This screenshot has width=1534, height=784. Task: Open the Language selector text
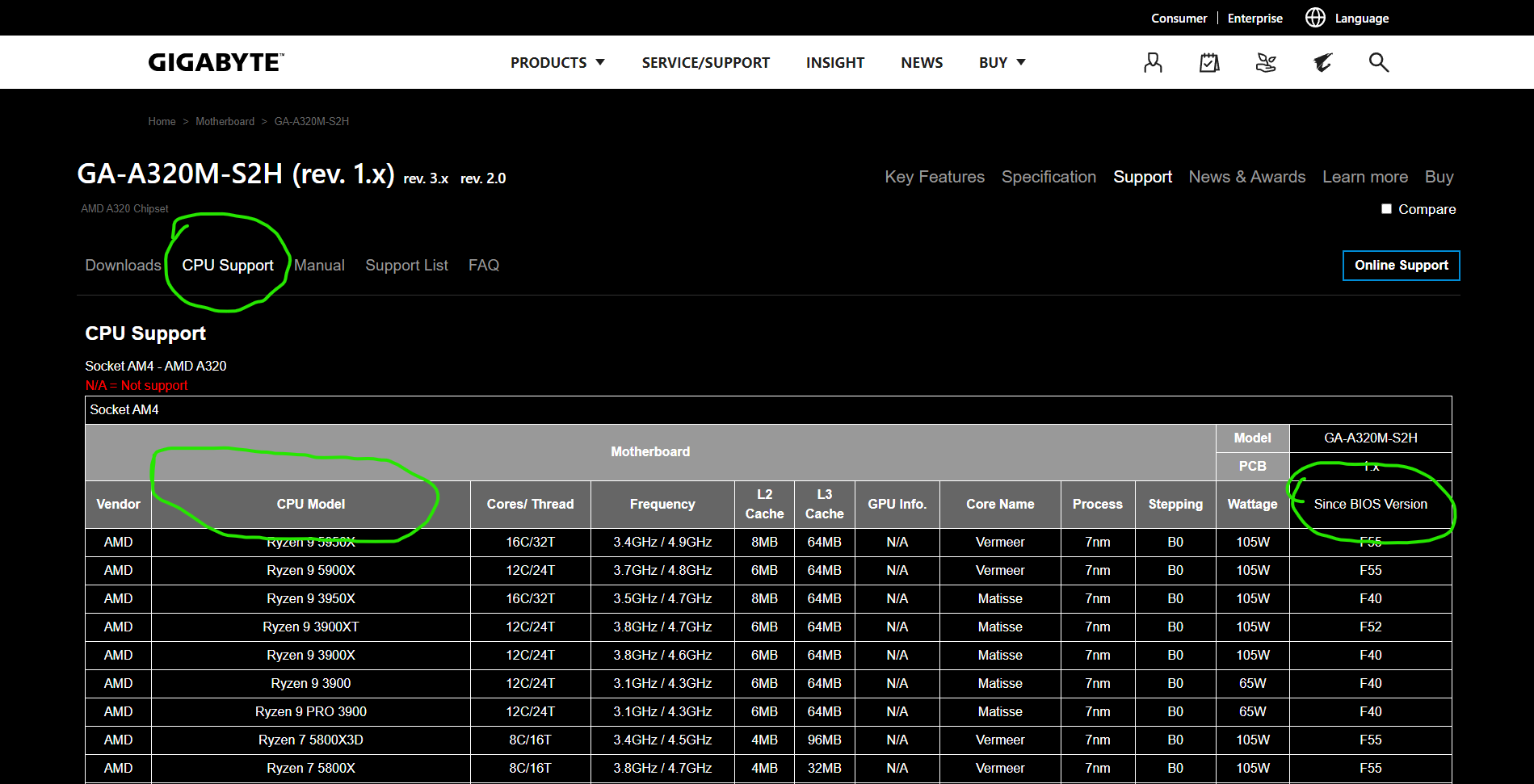pyautogui.click(x=1362, y=18)
